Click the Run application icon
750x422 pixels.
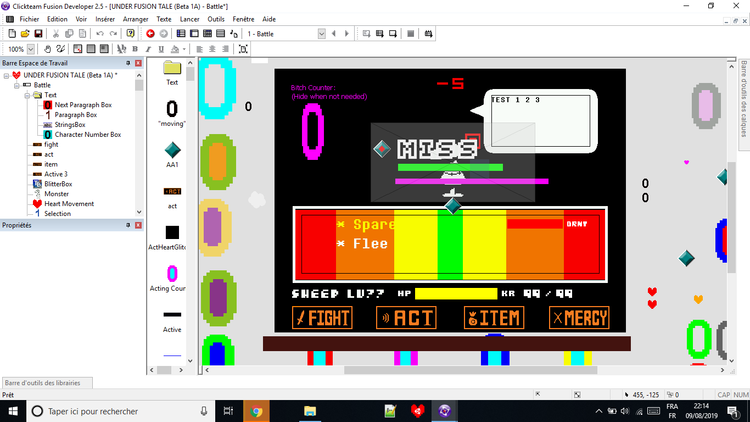[x=379, y=33]
